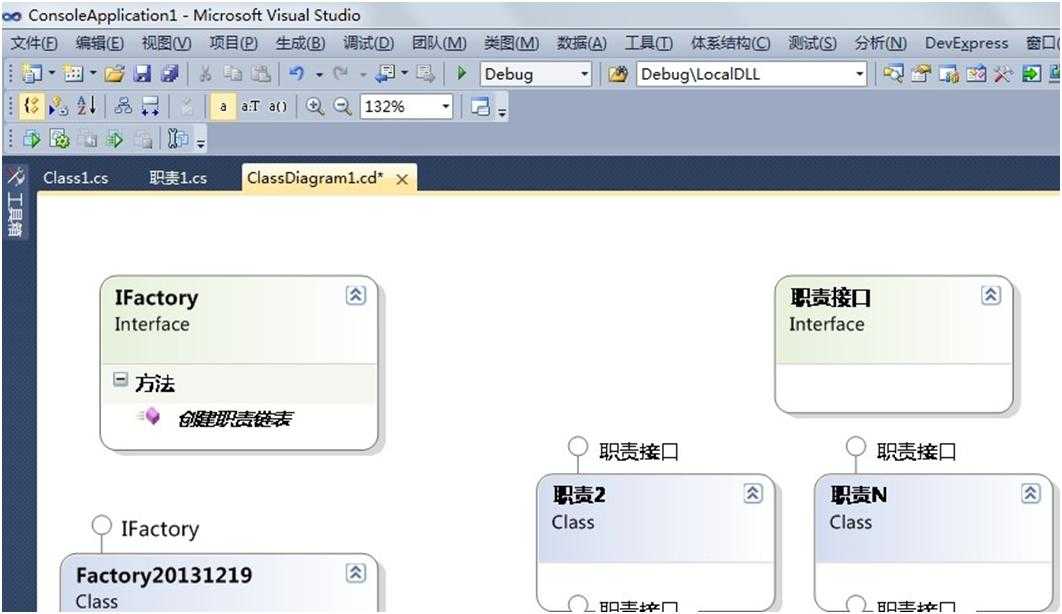
Task: Group members by kind
Action: [31, 106]
